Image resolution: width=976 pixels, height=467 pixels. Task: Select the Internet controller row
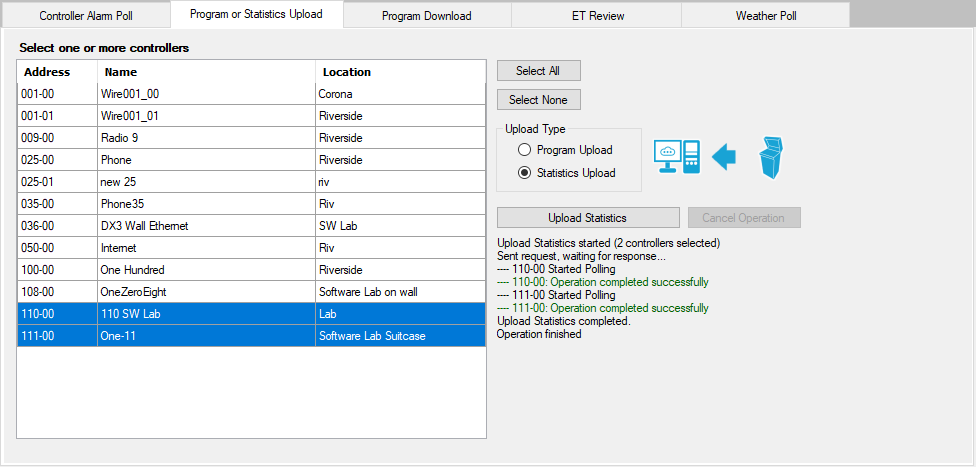pyautogui.click(x=251, y=248)
